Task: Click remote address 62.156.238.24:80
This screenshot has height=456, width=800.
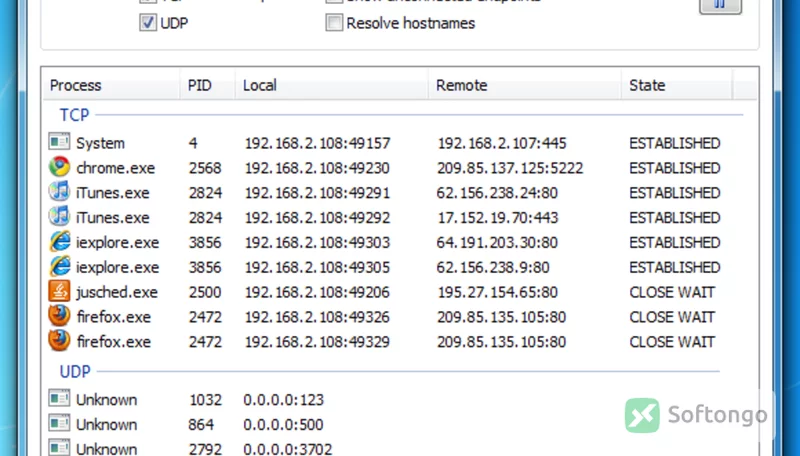Action: 497,193
